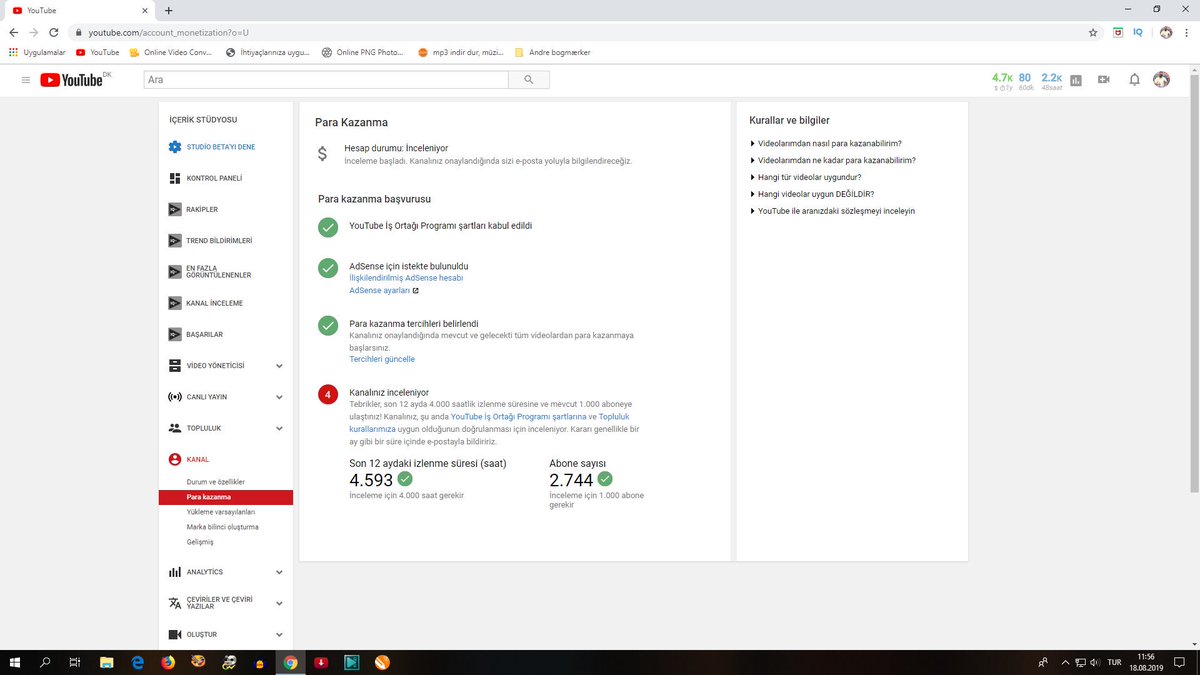
Task: Click the Analytics bars icon in sidebar
Action: 175,572
